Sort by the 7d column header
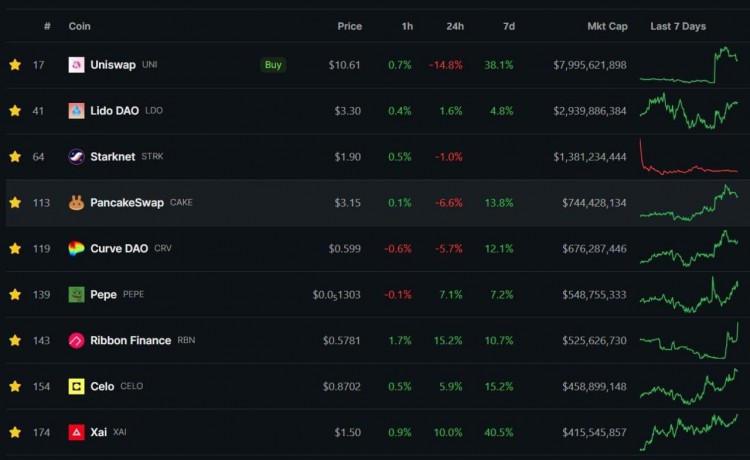Screen dimensions: 750x460 point(509,26)
